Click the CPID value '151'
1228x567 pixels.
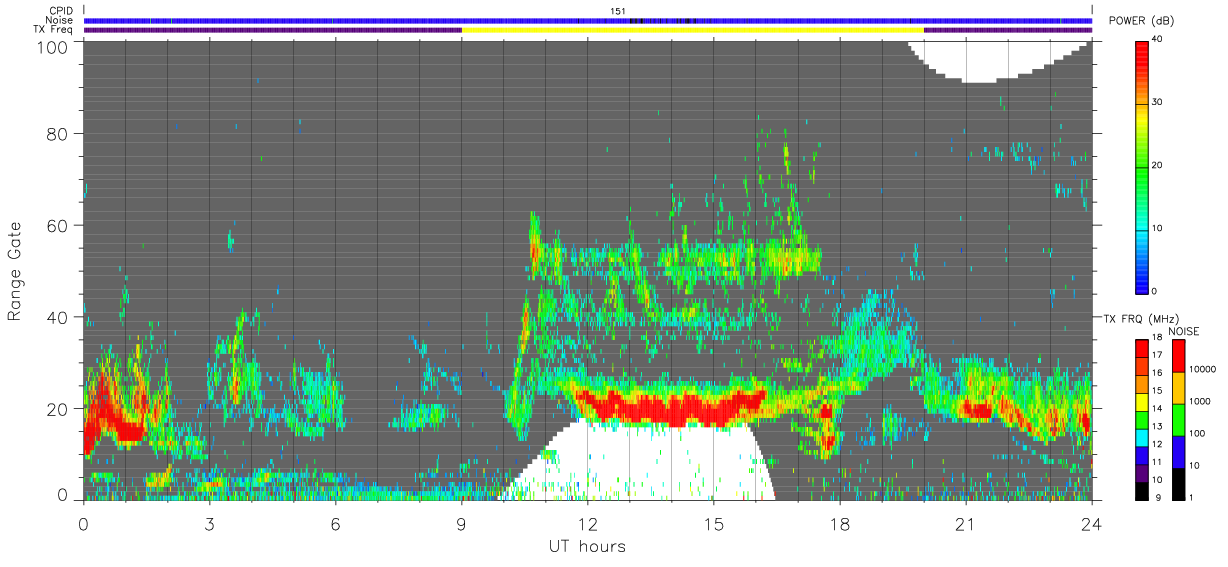[x=618, y=11]
